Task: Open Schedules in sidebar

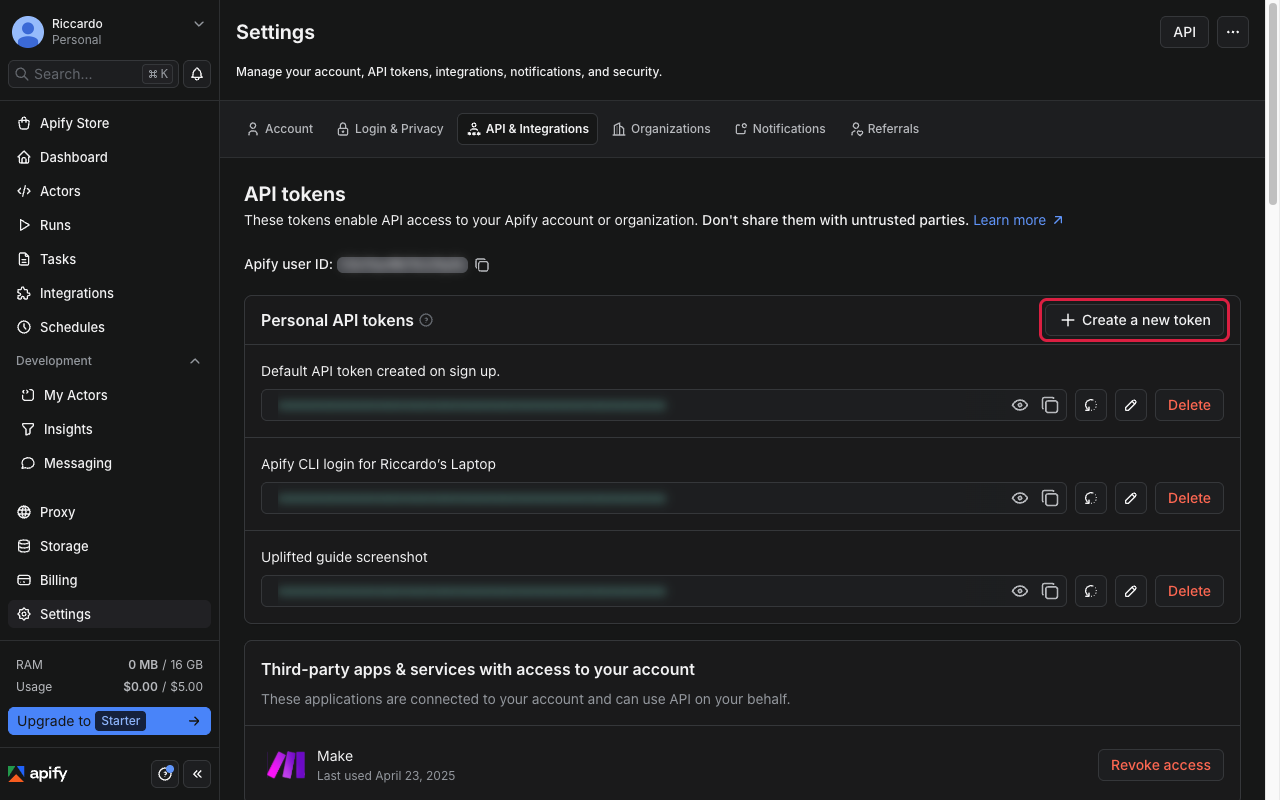Action: tap(109, 327)
